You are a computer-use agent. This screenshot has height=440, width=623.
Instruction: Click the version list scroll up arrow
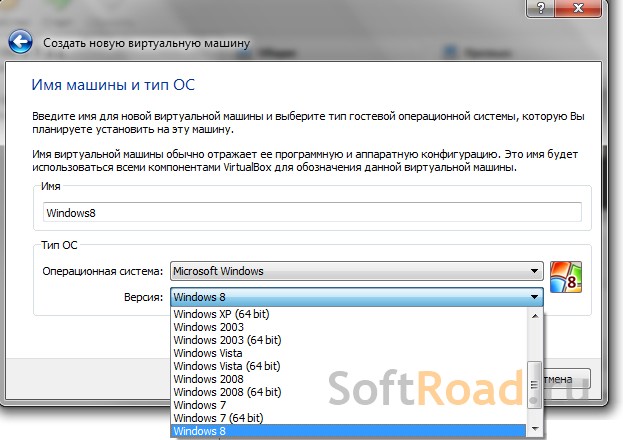coord(535,316)
